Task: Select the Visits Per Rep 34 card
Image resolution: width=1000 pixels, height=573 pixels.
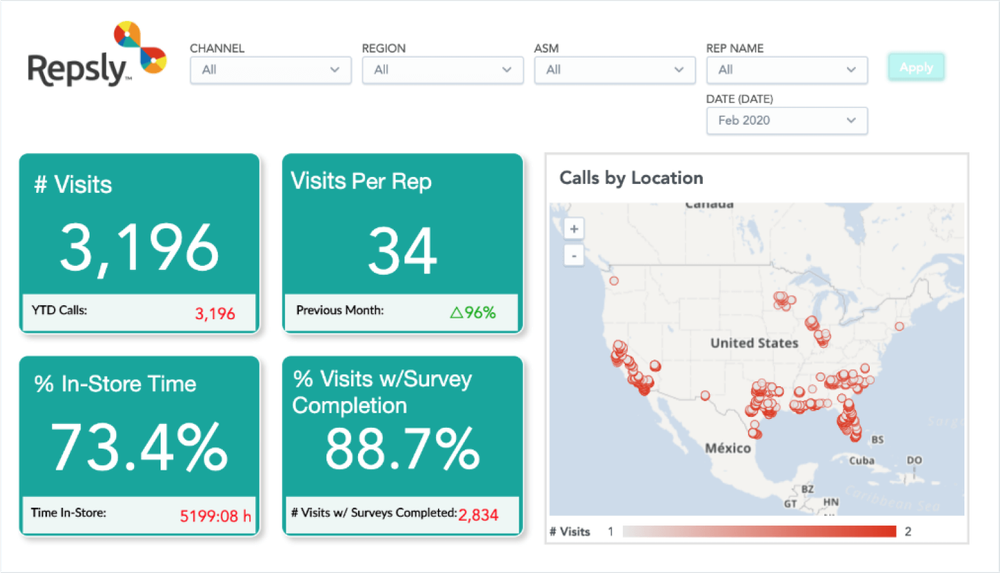Action: tap(402, 243)
